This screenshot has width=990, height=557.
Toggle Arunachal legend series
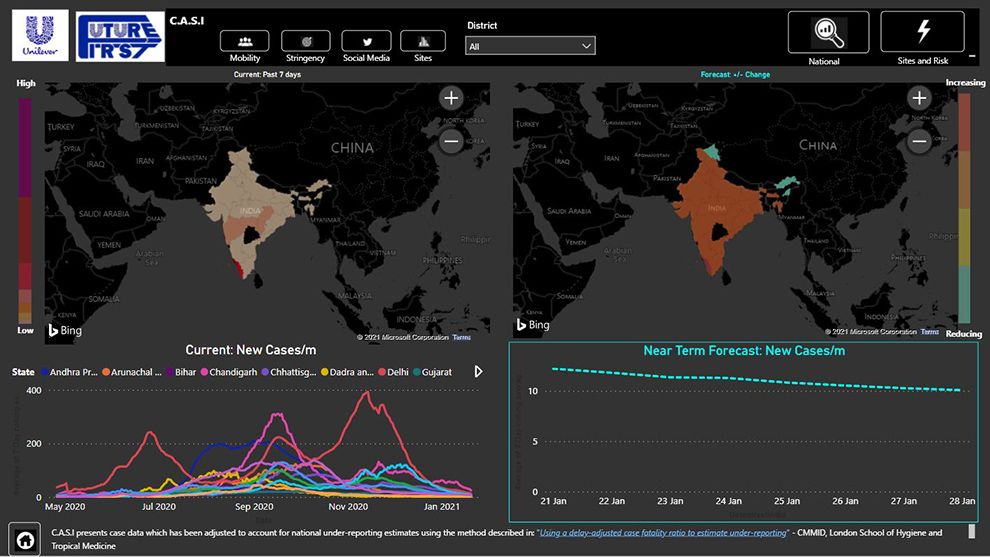132,372
